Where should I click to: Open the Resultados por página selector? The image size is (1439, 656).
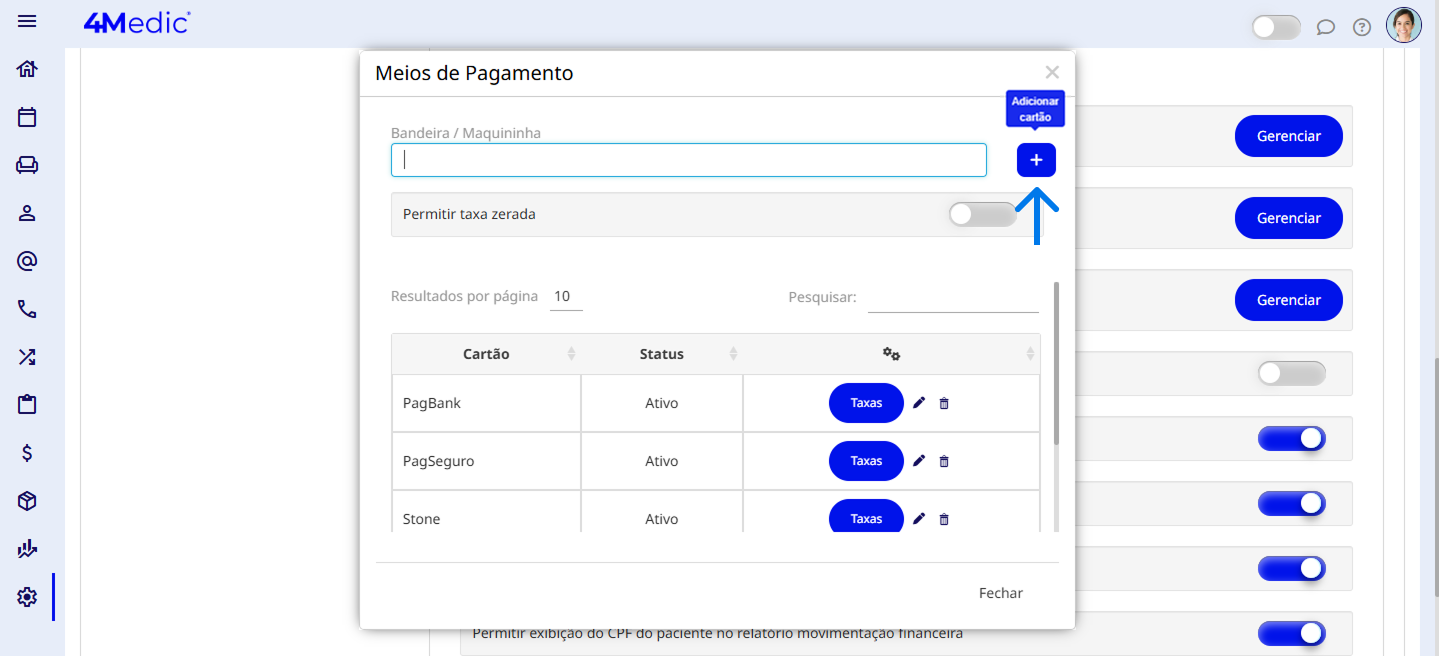566,296
